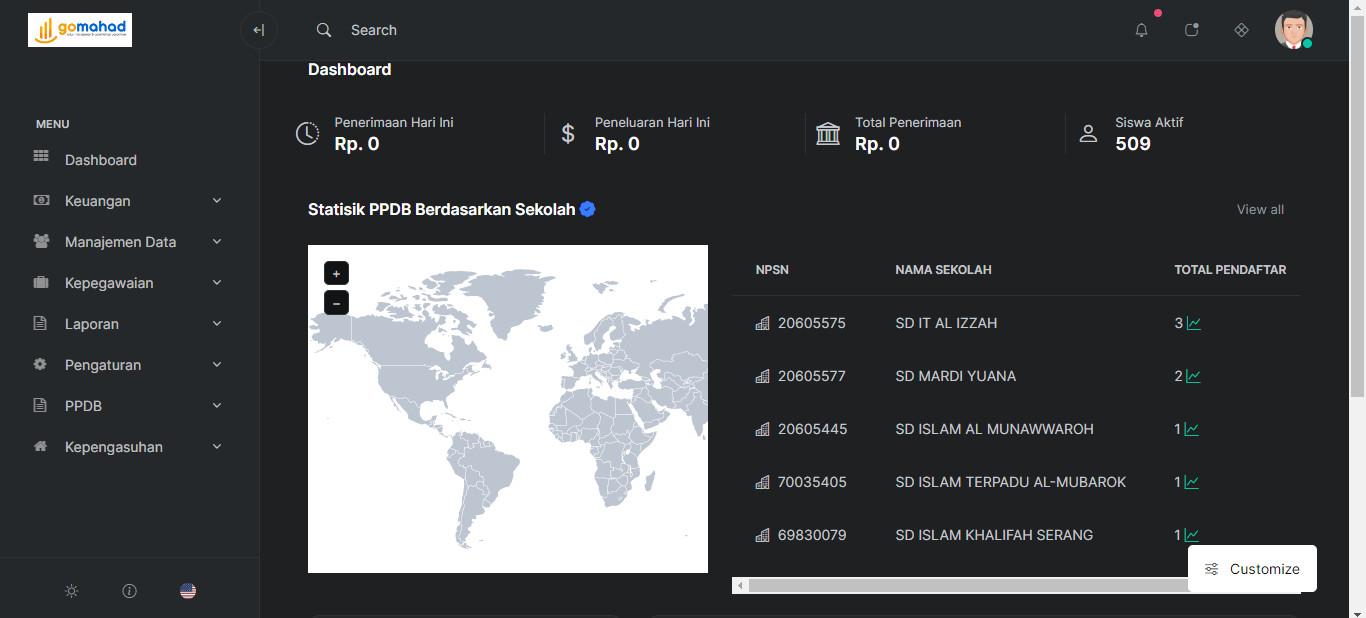Click the horizontal table scrollbar
The height and width of the screenshot is (618, 1366).
[x=960, y=585]
